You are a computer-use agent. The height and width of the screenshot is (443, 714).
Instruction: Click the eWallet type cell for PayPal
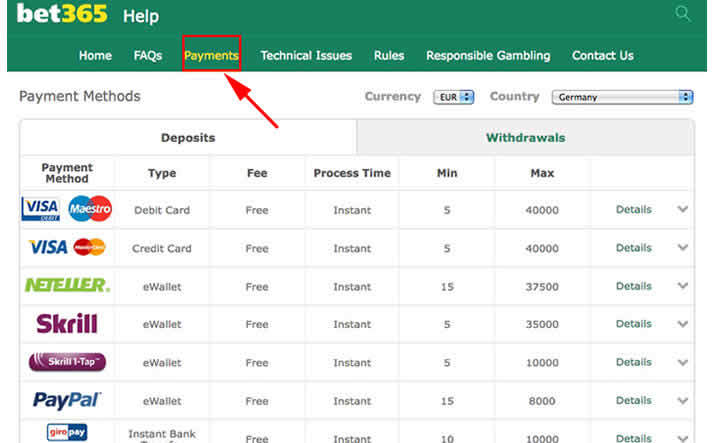162,401
